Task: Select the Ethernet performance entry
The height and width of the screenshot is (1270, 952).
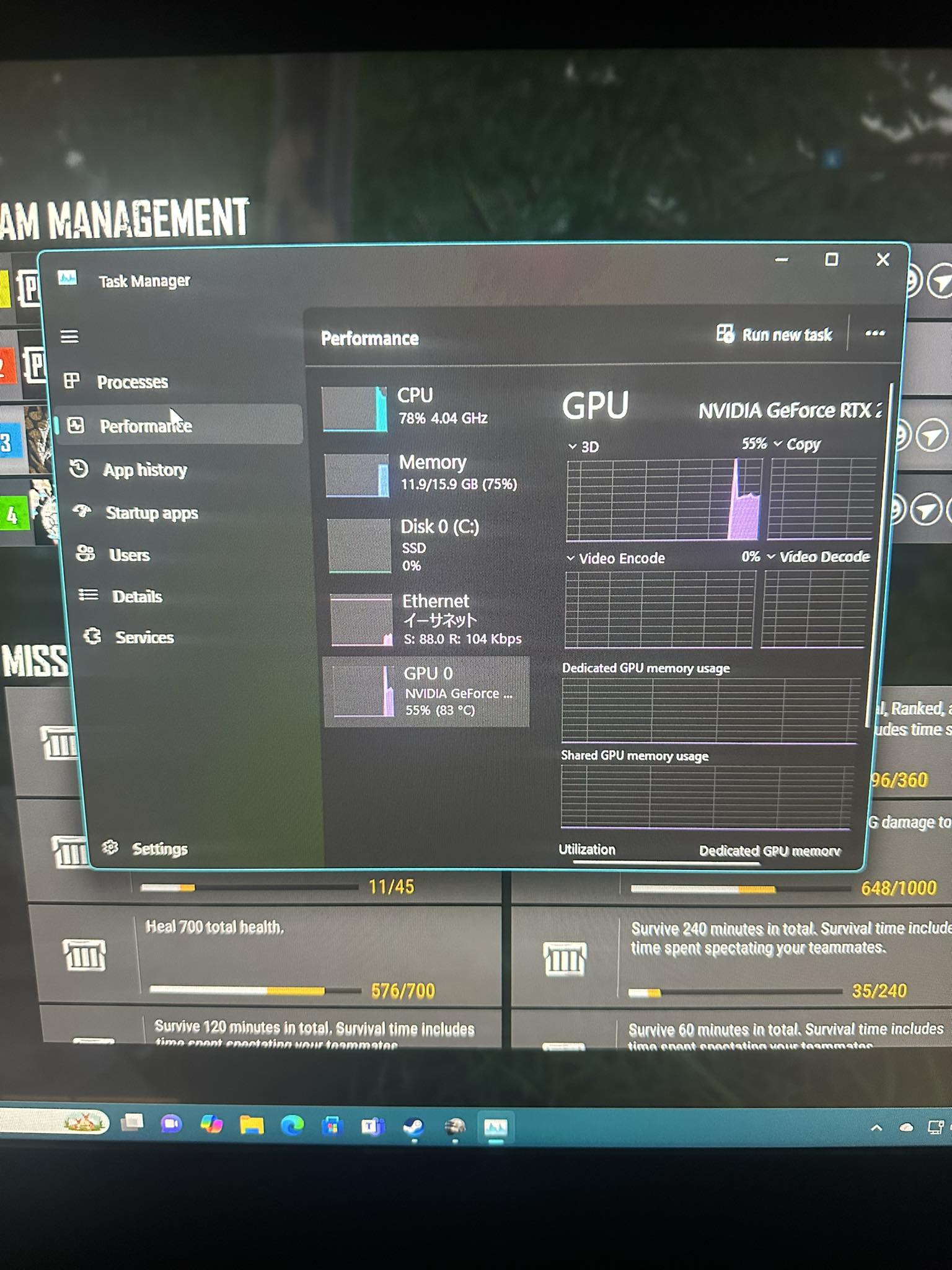Action: (x=428, y=620)
